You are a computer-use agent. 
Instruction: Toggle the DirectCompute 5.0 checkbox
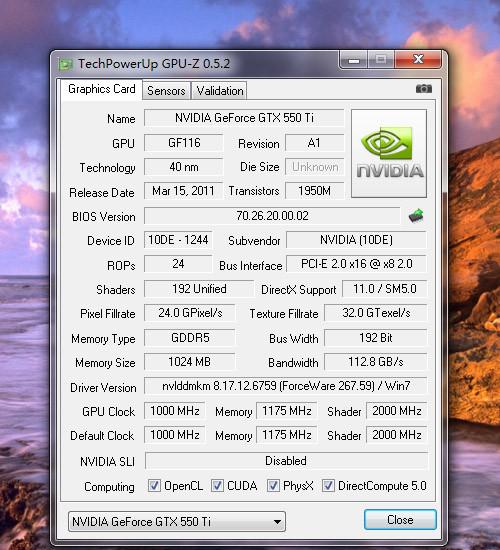click(328, 486)
